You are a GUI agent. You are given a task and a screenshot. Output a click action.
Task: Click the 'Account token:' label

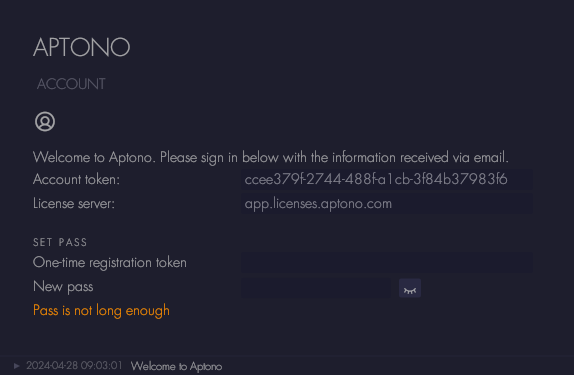point(77,179)
